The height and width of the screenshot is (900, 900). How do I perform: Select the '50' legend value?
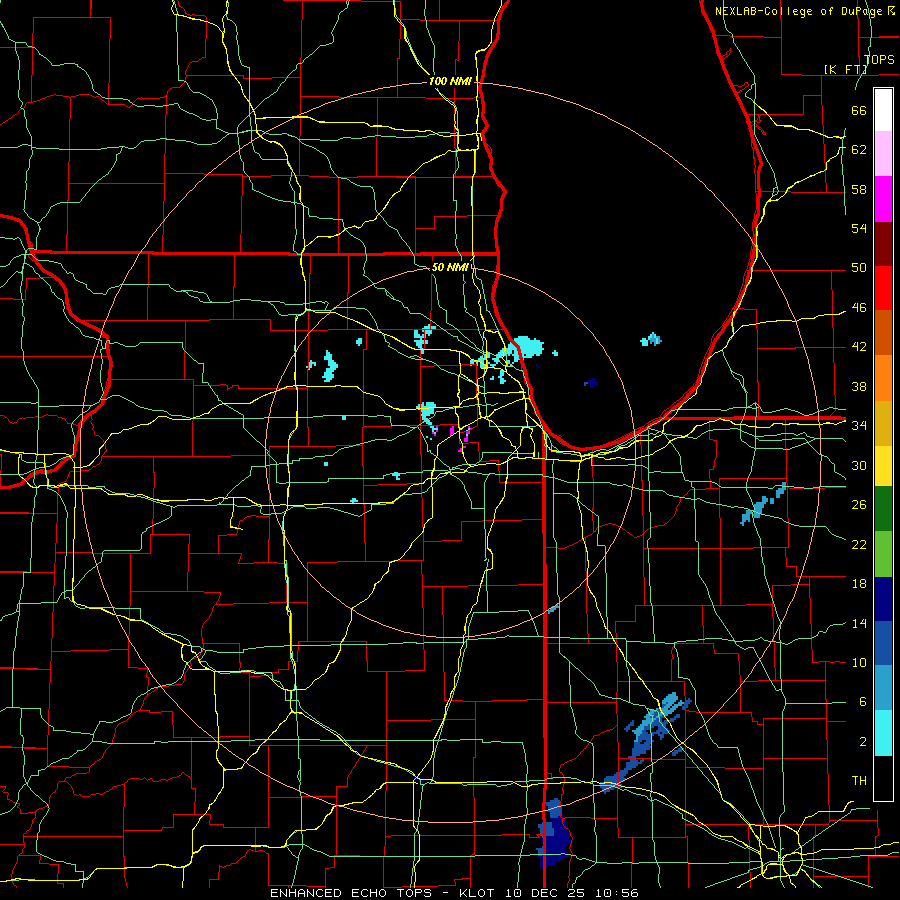click(859, 268)
